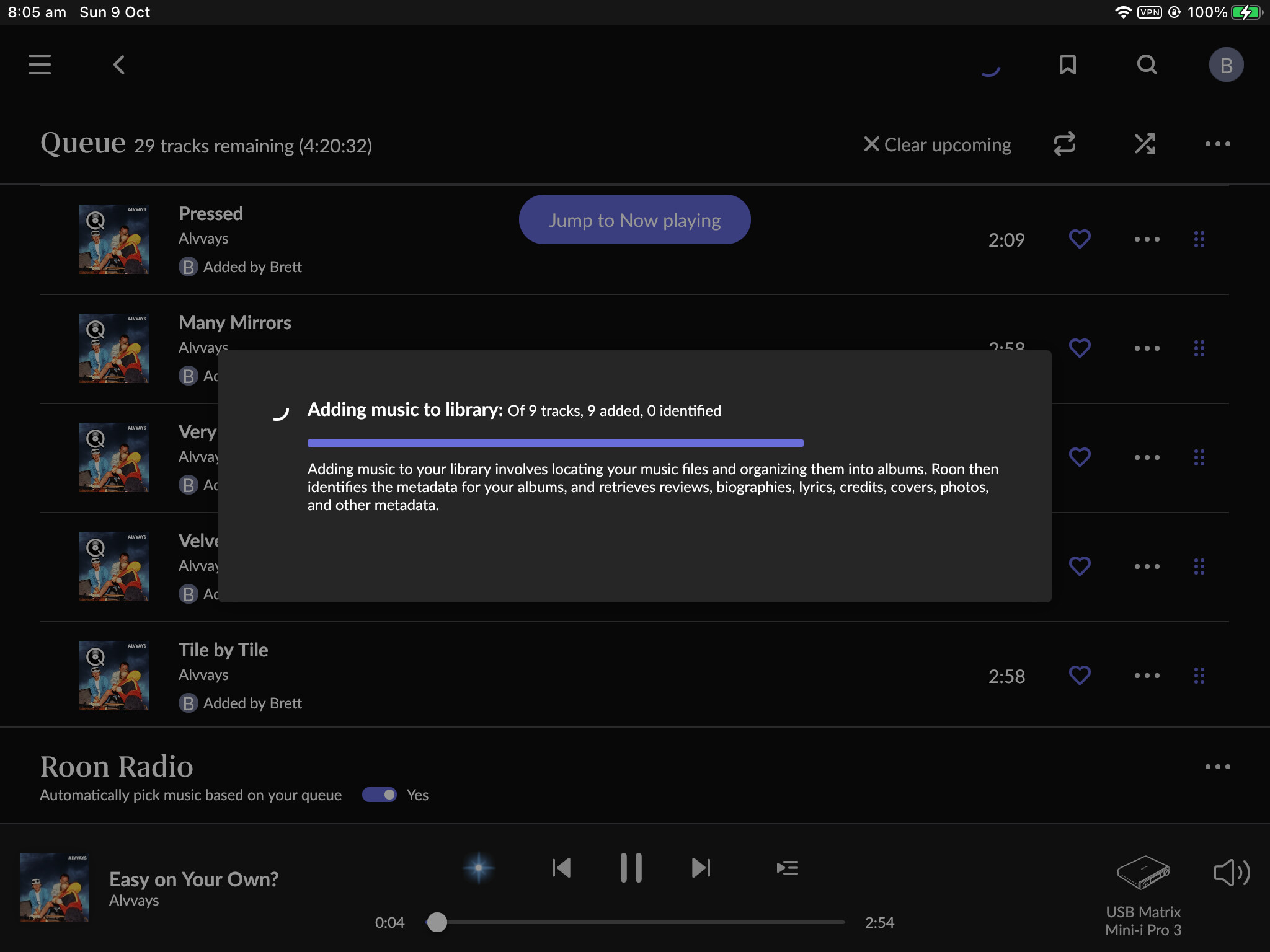Open queue options three-dot menu
This screenshot has height=952, width=1270.
point(1217,144)
